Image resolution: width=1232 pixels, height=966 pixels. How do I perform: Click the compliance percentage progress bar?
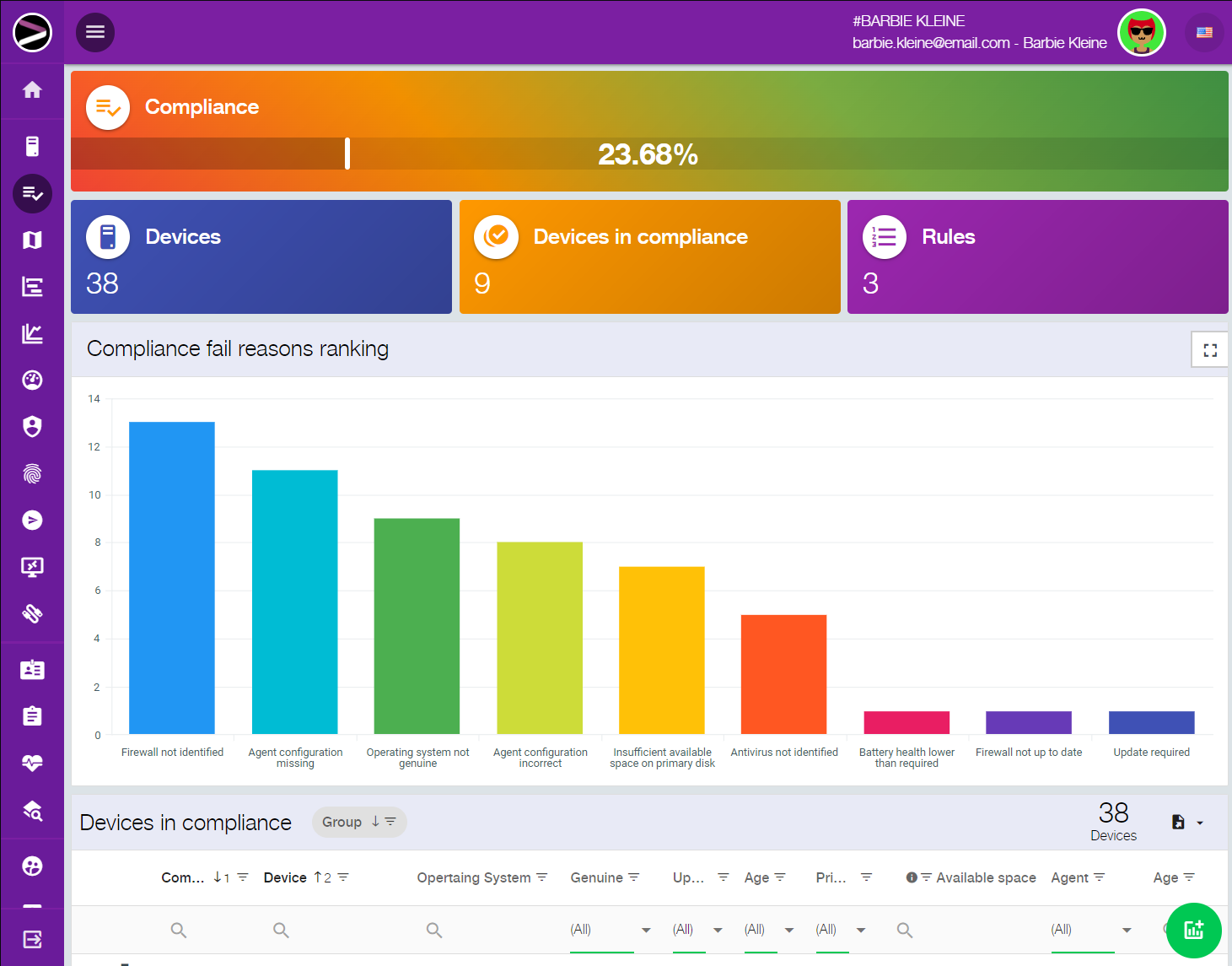pos(649,154)
